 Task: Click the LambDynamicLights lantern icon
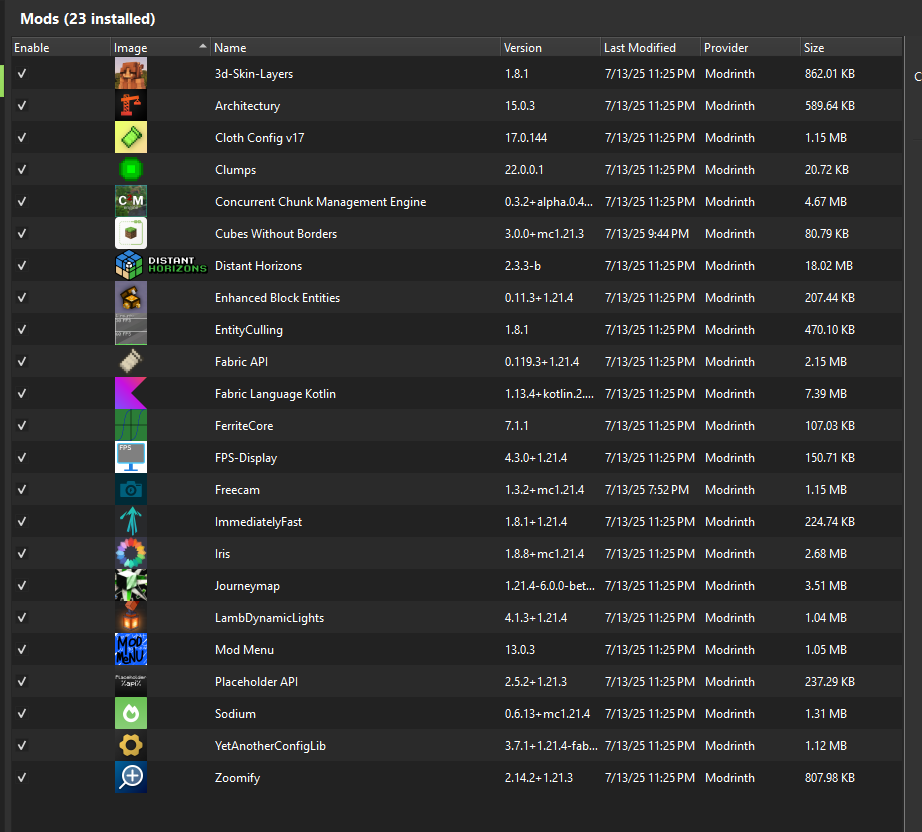click(x=131, y=617)
